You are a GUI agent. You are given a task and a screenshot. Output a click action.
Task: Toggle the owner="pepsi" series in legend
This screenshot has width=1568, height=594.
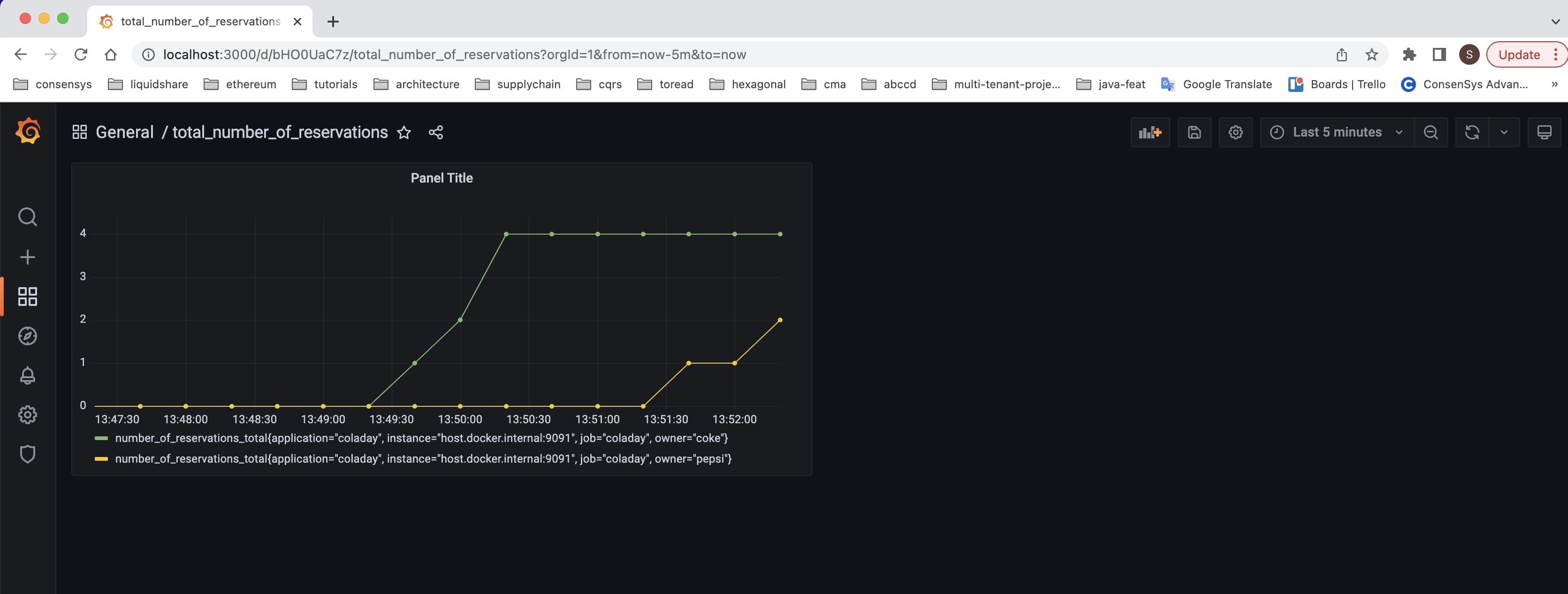pos(423,459)
